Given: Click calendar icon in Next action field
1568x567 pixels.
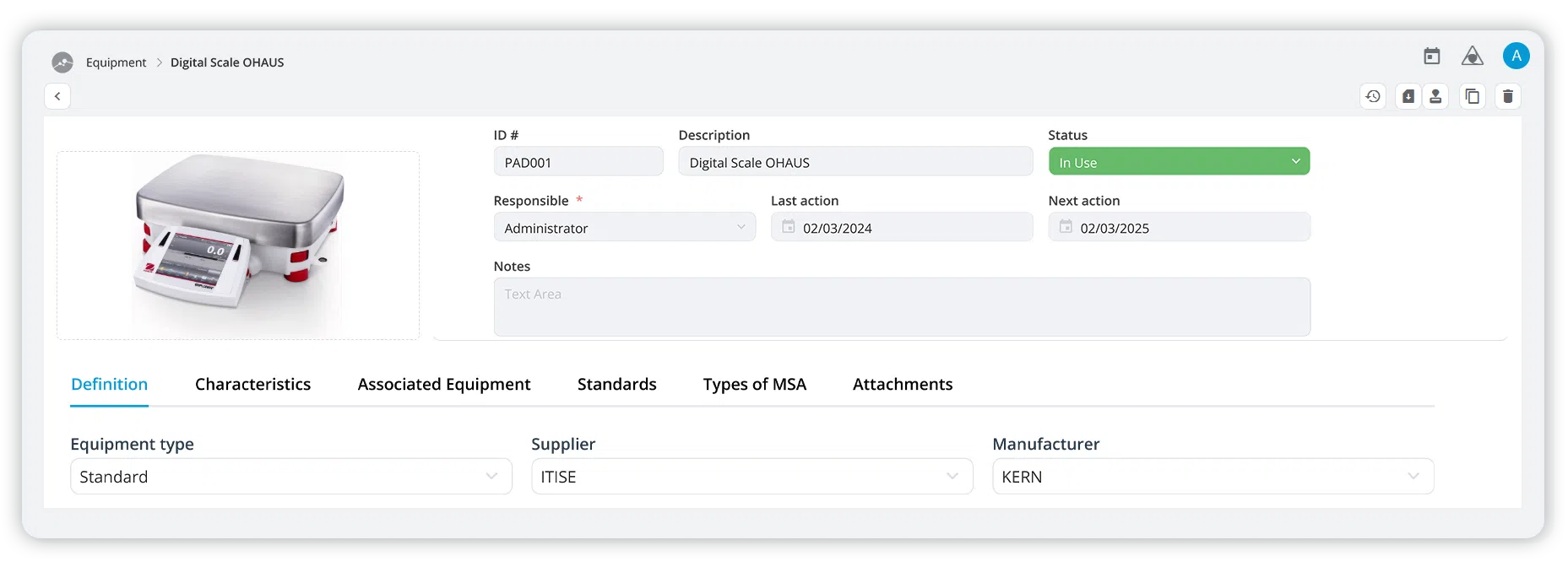Looking at the screenshot, I should point(1066,227).
